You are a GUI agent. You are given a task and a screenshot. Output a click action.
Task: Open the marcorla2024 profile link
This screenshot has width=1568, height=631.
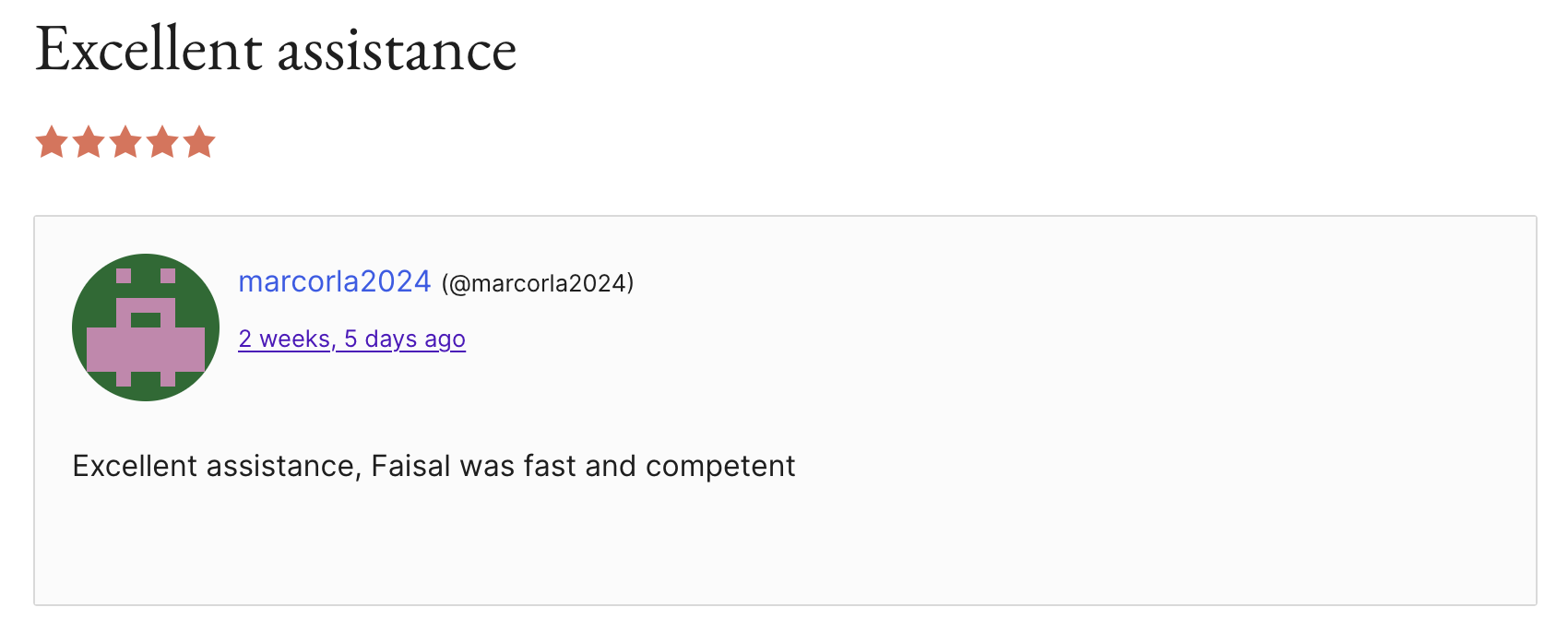(334, 281)
